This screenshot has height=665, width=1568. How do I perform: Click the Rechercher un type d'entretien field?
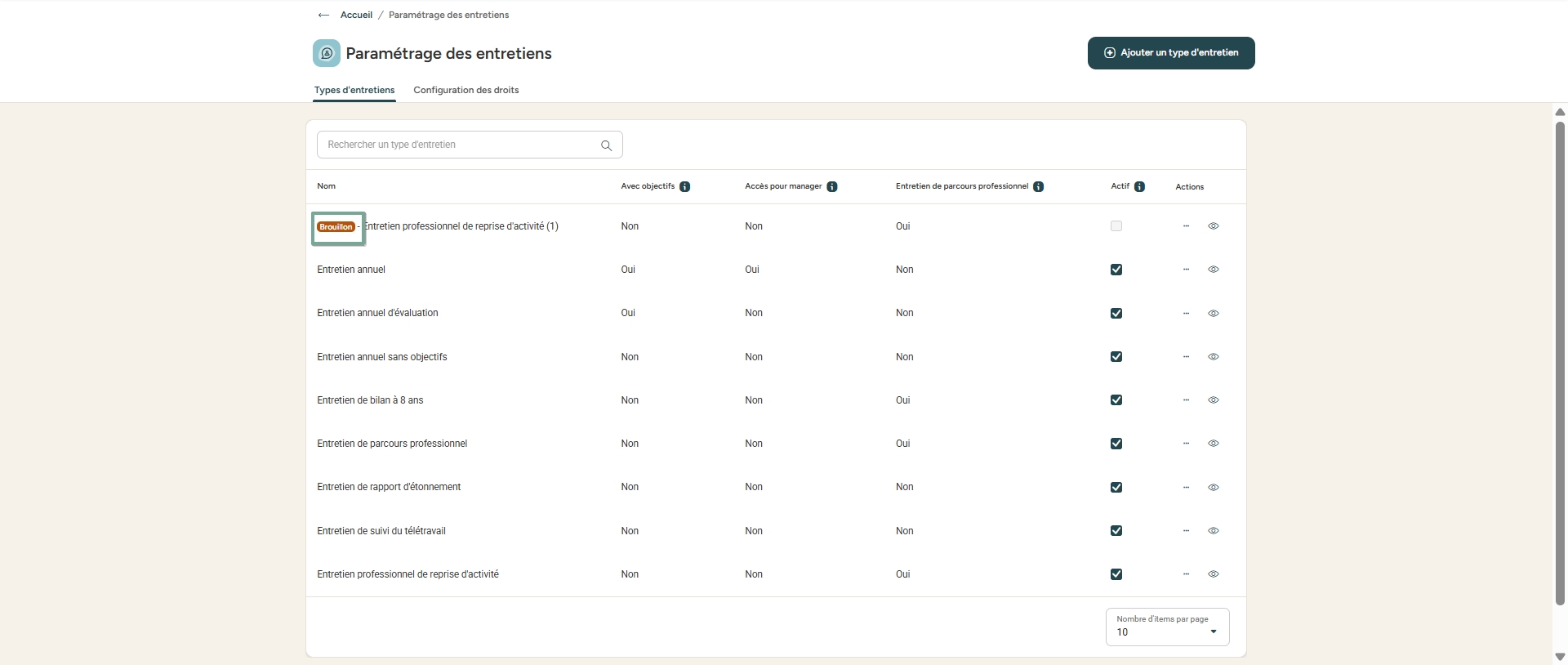(x=457, y=145)
